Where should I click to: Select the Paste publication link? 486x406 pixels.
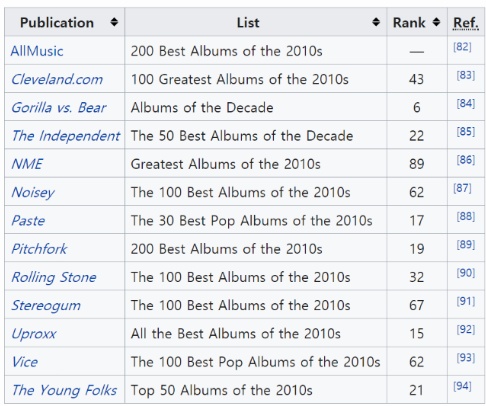pos(28,220)
